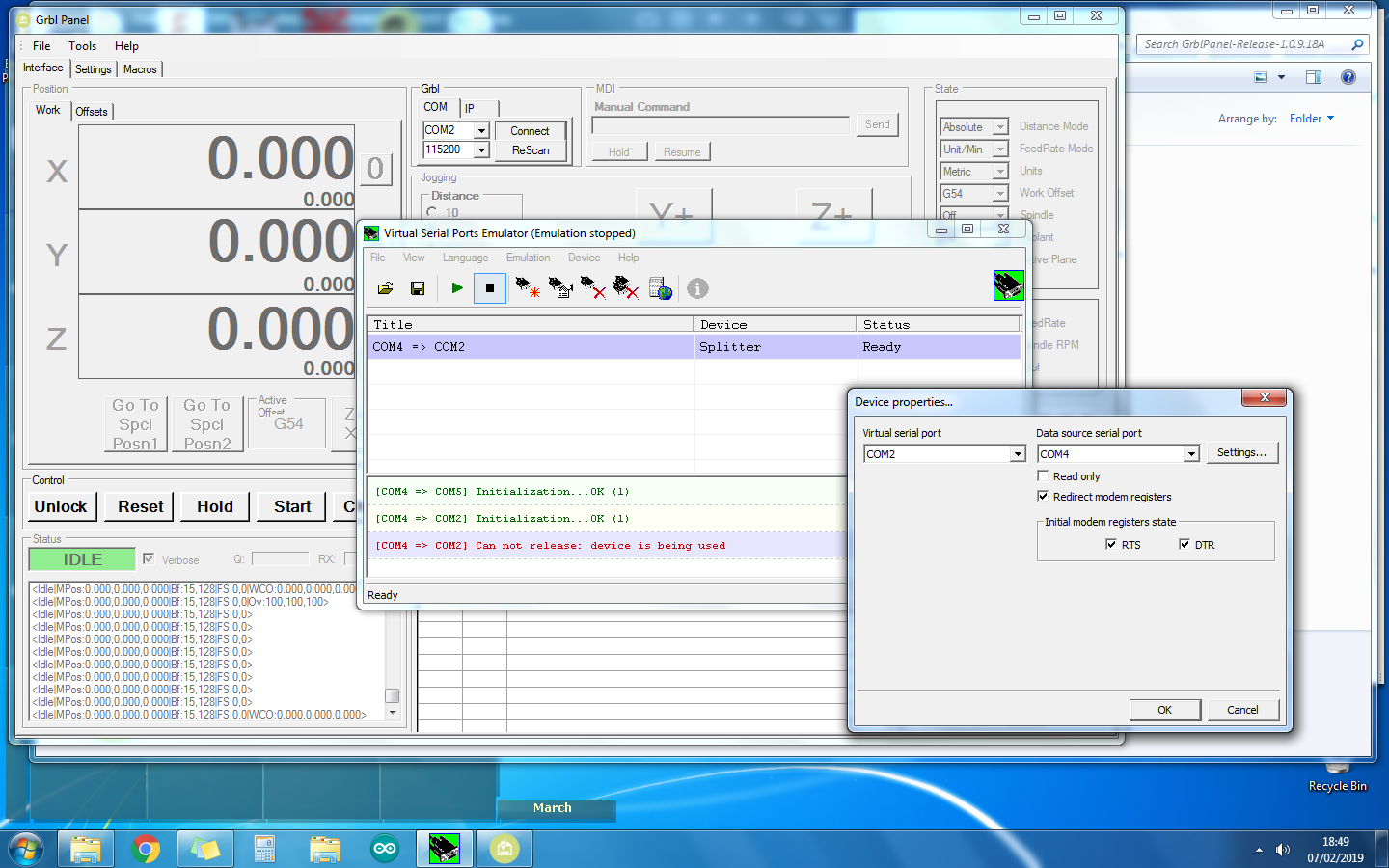Click the Start control button
Viewport: 1389px width, 868px height.
(x=292, y=506)
